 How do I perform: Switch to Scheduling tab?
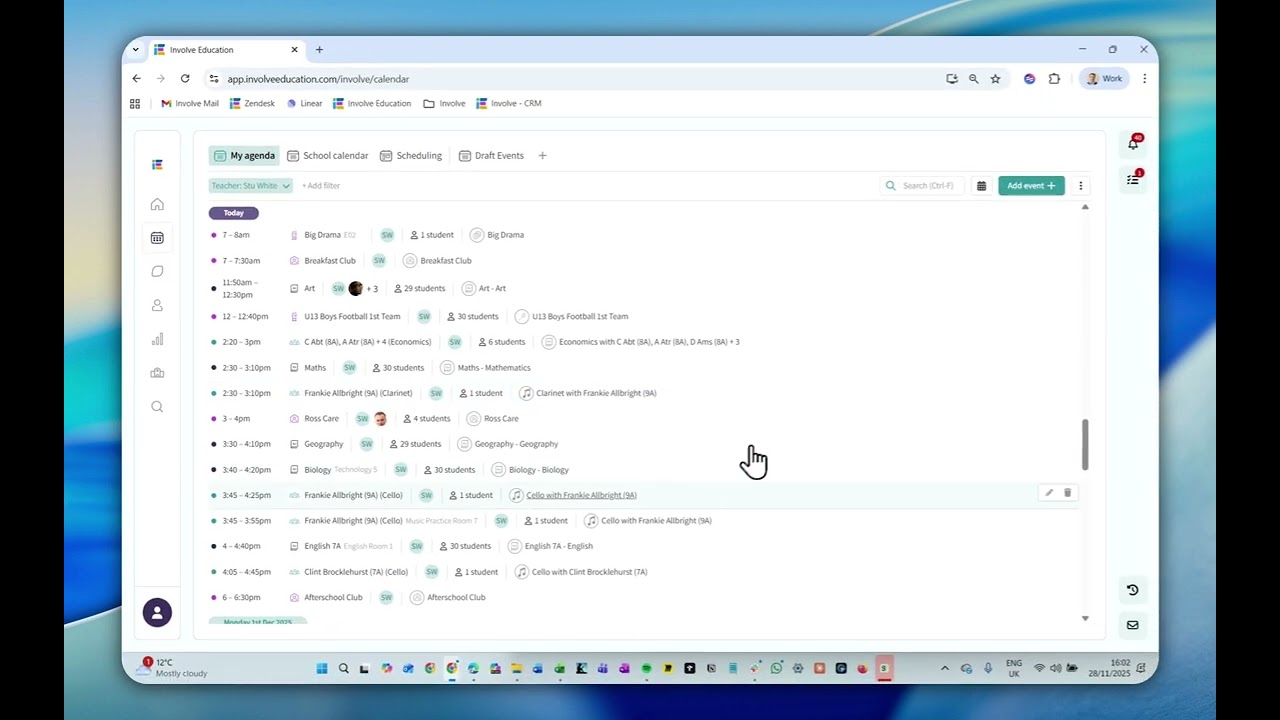click(411, 156)
